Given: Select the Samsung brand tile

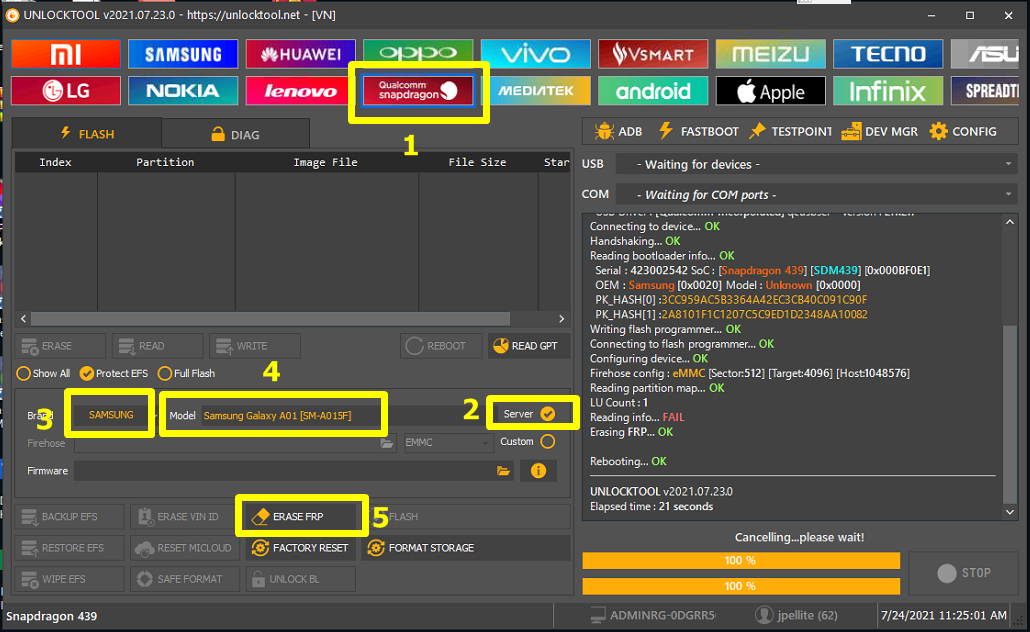Looking at the screenshot, I should (183, 54).
